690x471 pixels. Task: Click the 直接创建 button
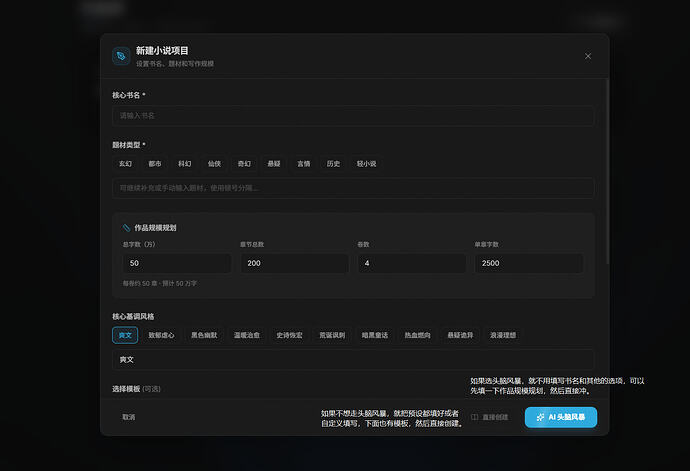click(x=490, y=417)
